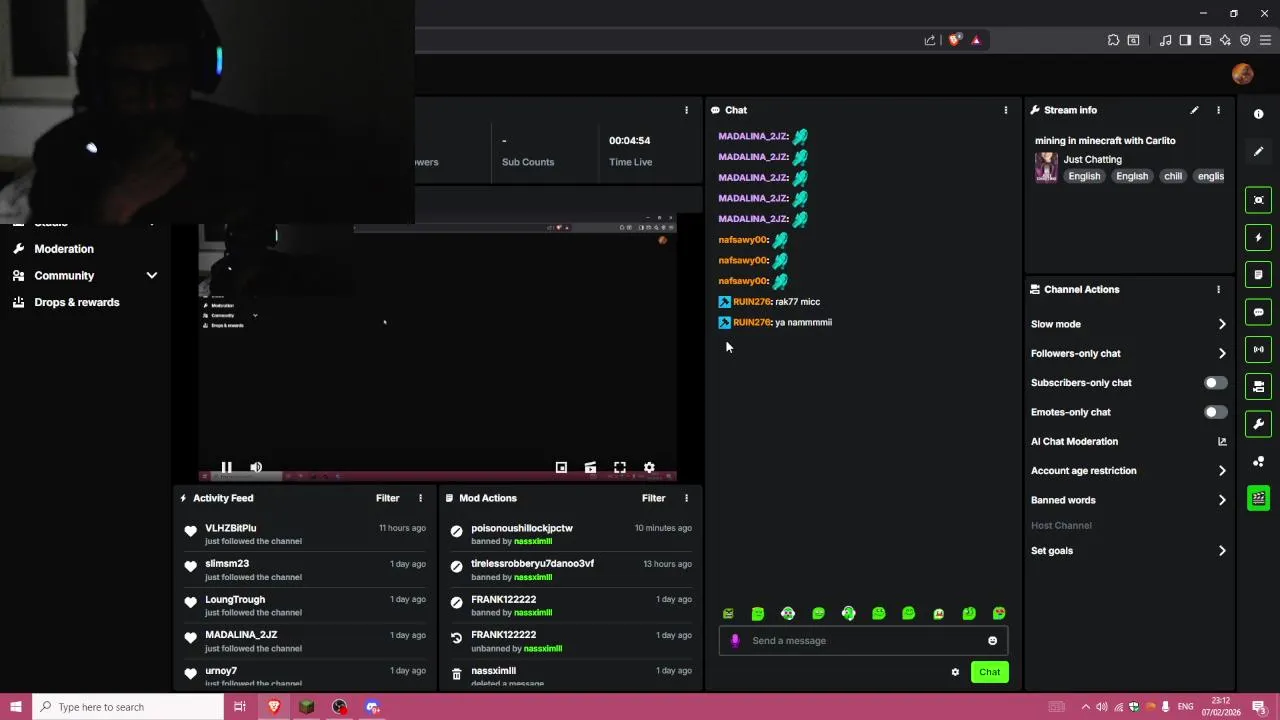This screenshot has height=720, width=1280.
Task: Open the Brave browser hamburger menu
Action: [x=1265, y=40]
